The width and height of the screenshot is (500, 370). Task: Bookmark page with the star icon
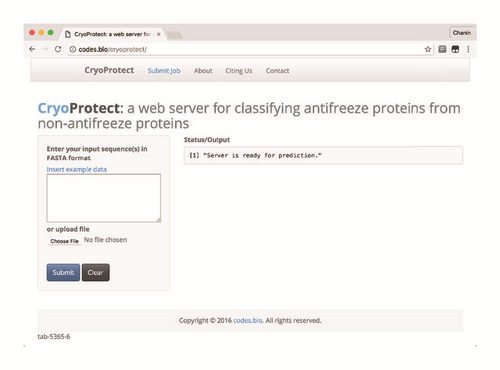428,49
